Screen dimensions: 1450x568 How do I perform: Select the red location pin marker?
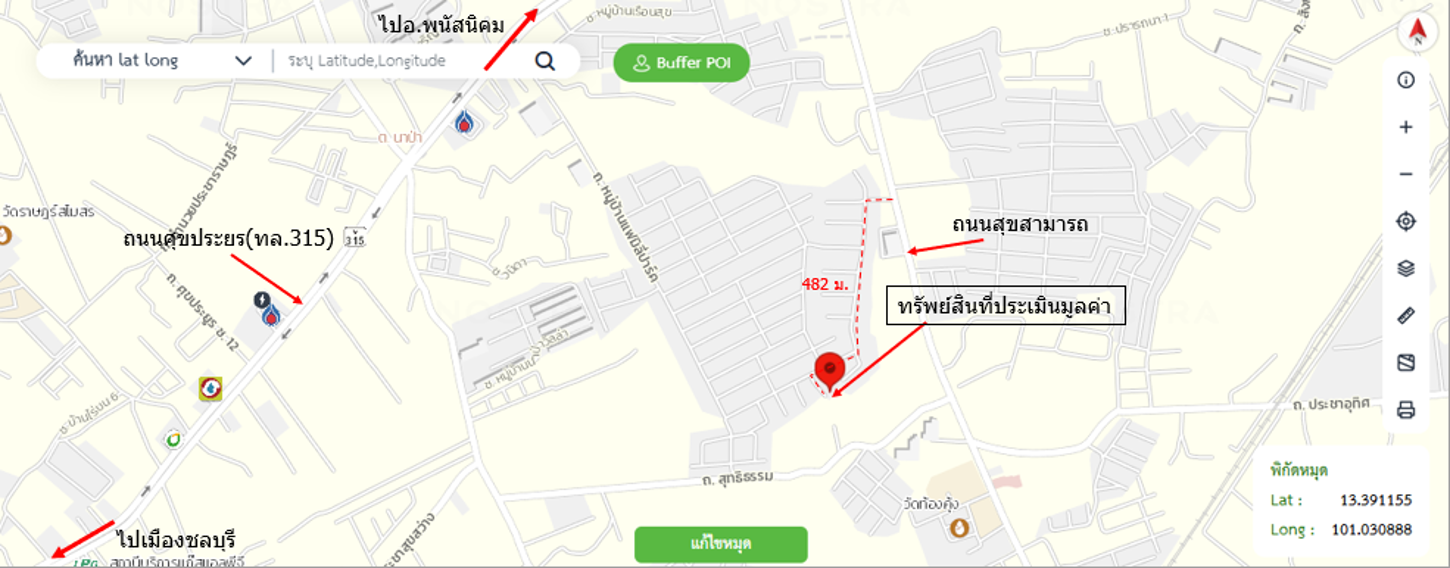829,372
